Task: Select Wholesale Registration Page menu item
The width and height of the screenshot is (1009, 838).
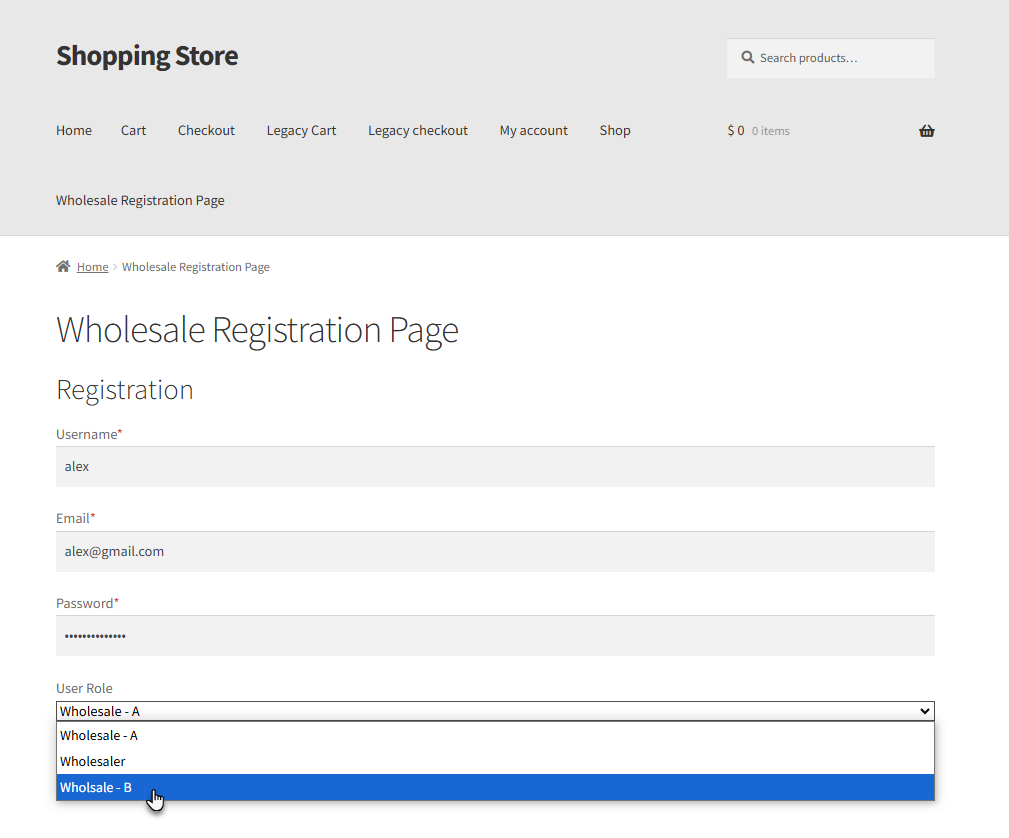Action: (140, 200)
